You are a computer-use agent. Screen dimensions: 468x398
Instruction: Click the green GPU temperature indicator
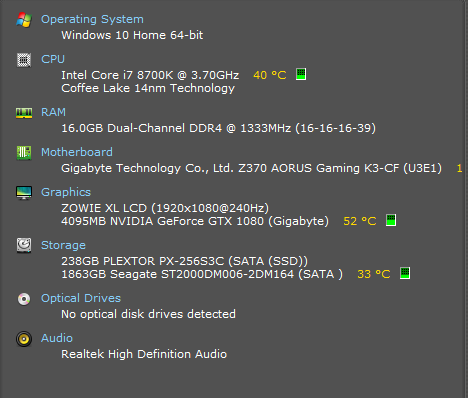[x=391, y=220]
